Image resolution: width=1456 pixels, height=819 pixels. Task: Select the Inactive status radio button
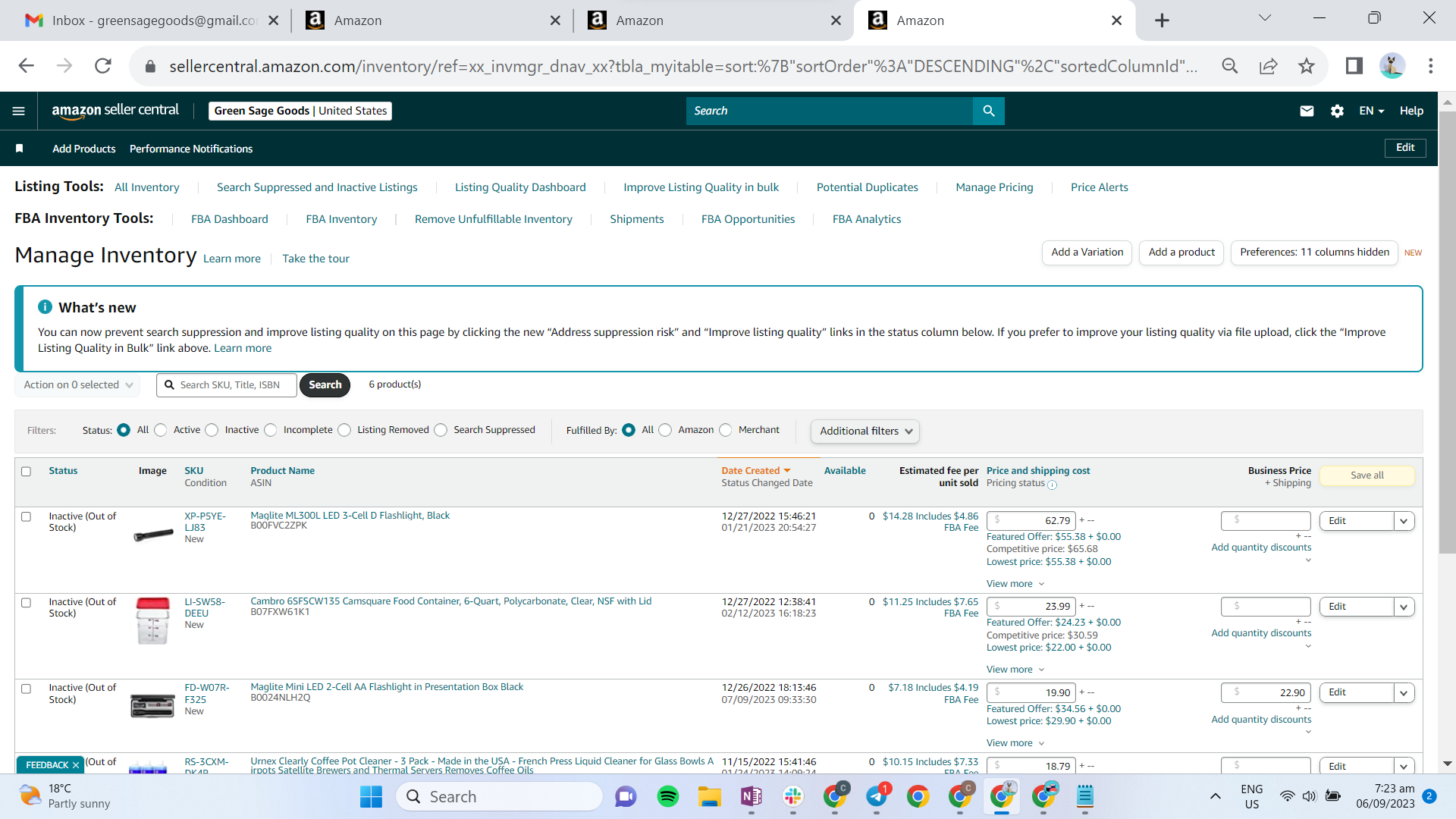pyautogui.click(x=212, y=430)
